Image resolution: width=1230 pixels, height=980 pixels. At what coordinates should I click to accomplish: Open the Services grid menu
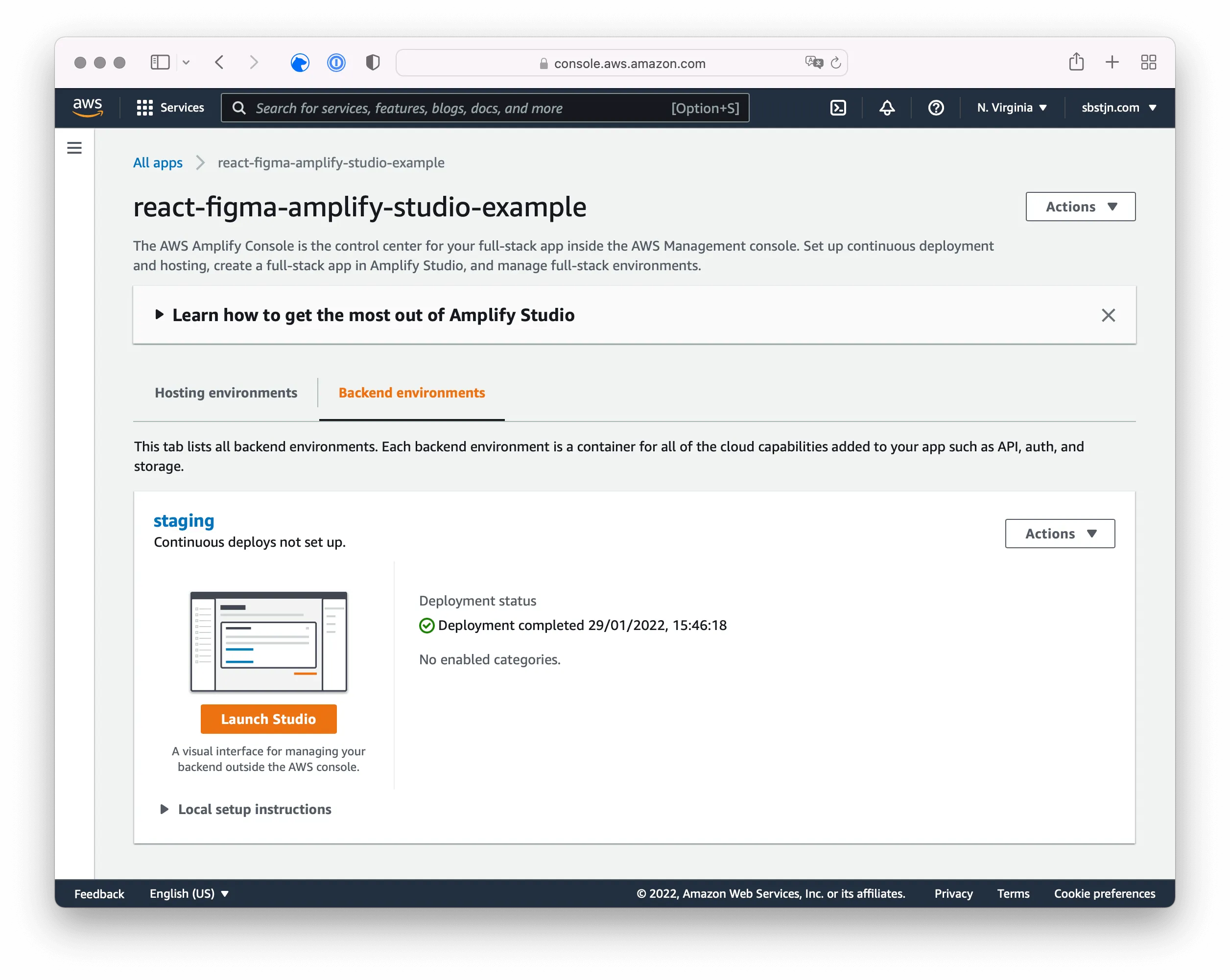(x=145, y=107)
